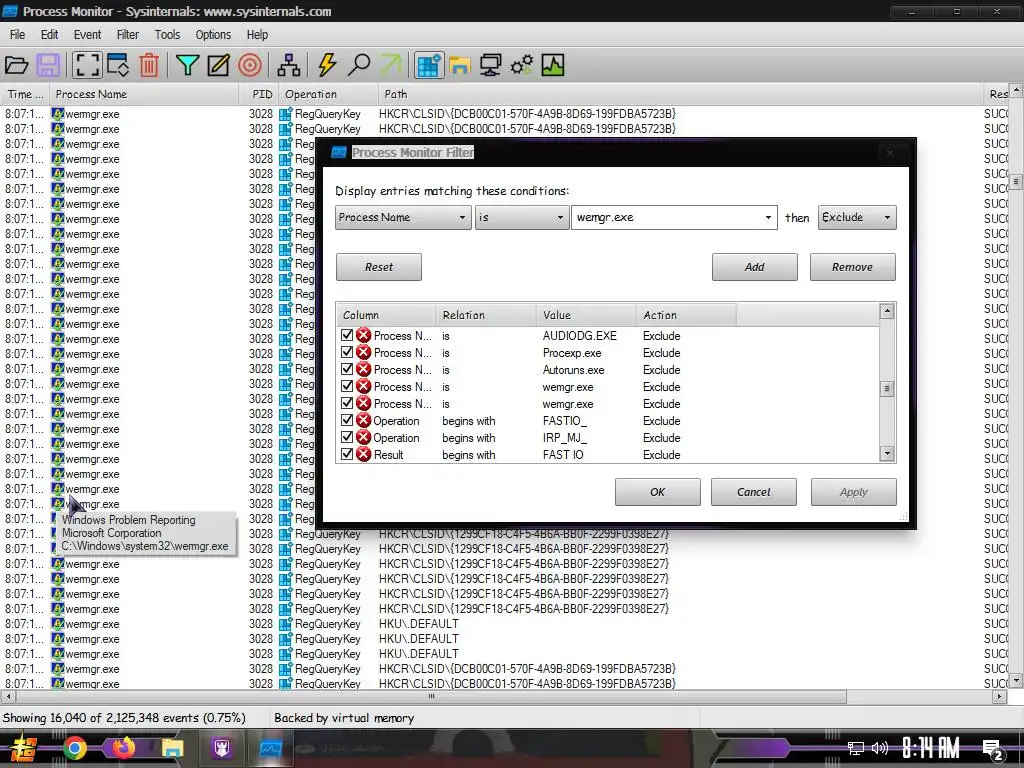Toggle Show Process and Thread Activity icon
This screenshot has height=768, width=1024.
(522, 65)
